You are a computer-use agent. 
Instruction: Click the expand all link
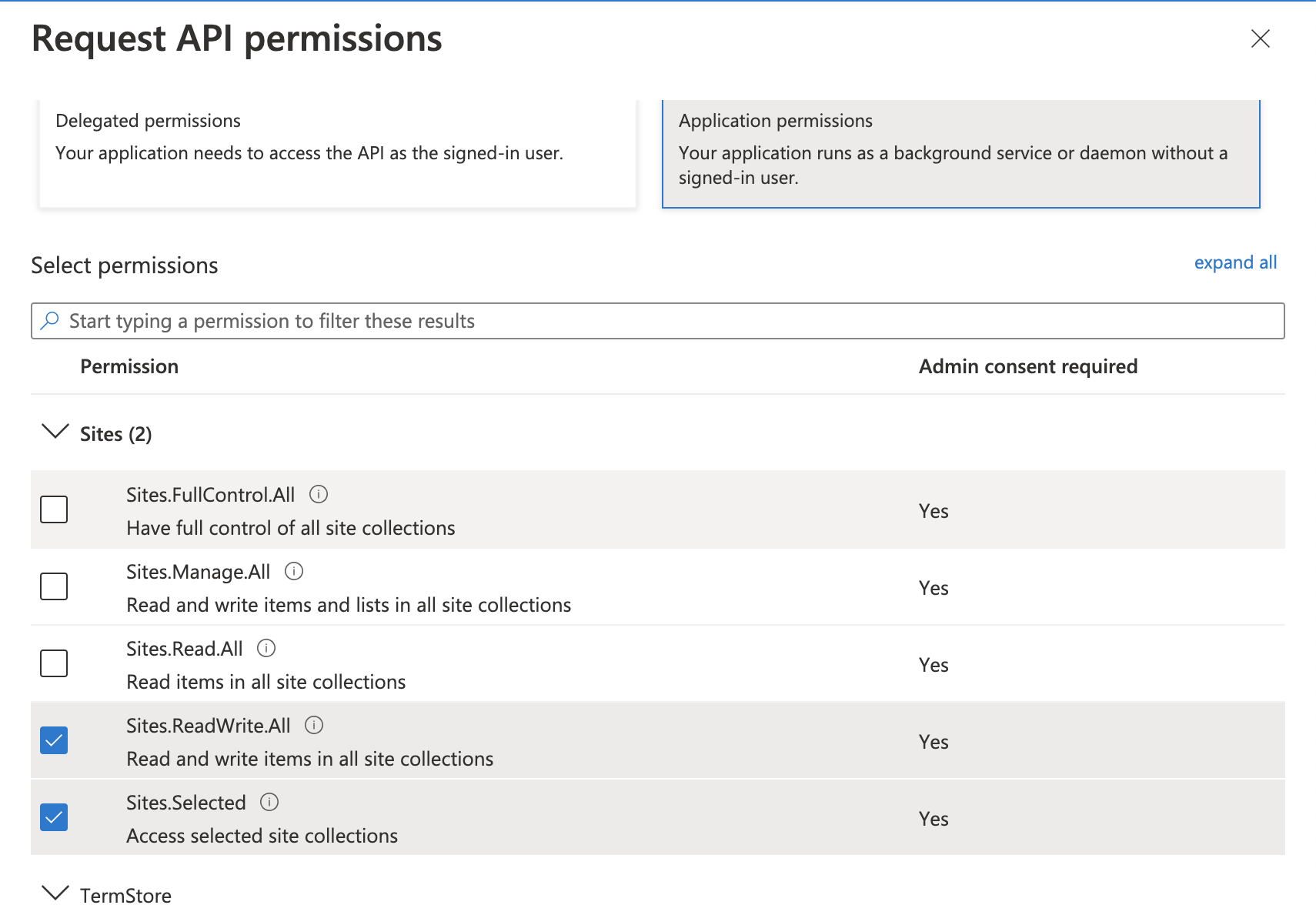pos(1235,262)
